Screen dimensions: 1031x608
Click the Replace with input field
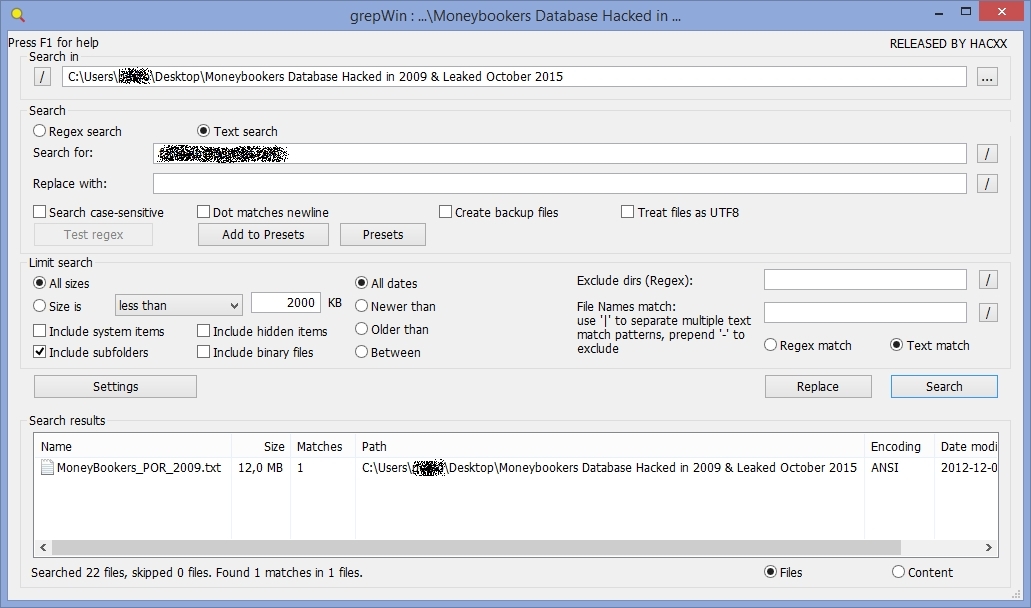tap(559, 183)
